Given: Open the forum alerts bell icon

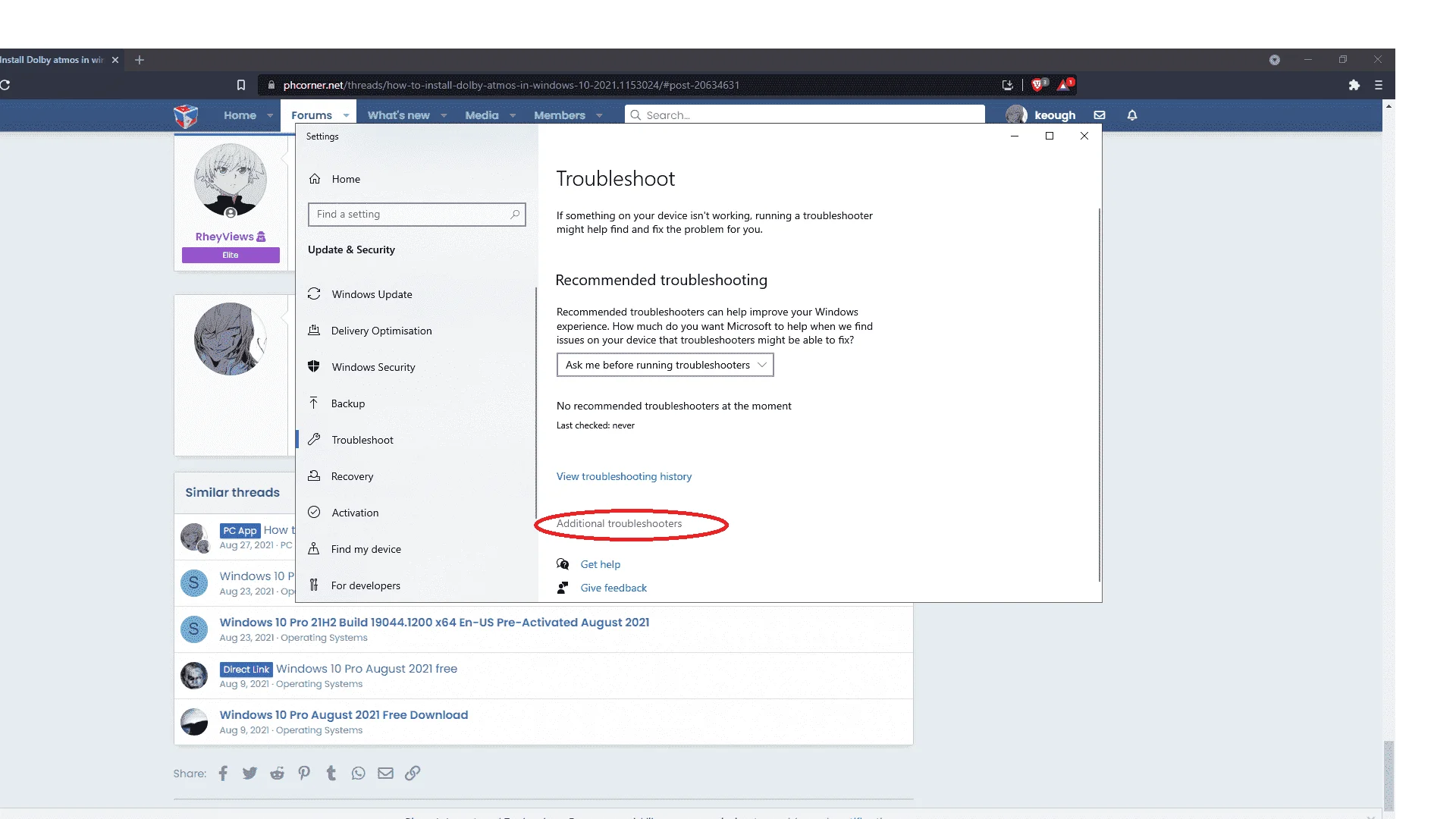Looking at the screenshot, I should click(1132, 115).
